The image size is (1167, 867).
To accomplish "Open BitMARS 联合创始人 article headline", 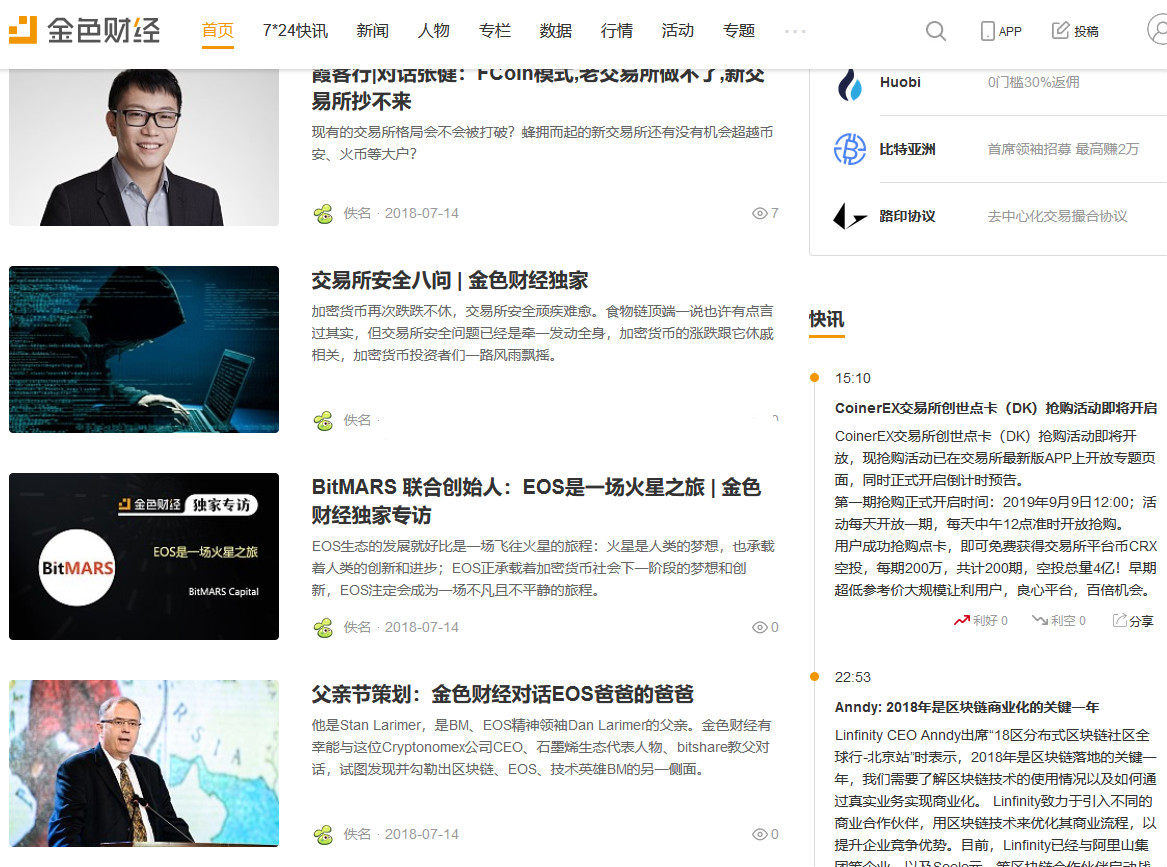I will 537,501.
